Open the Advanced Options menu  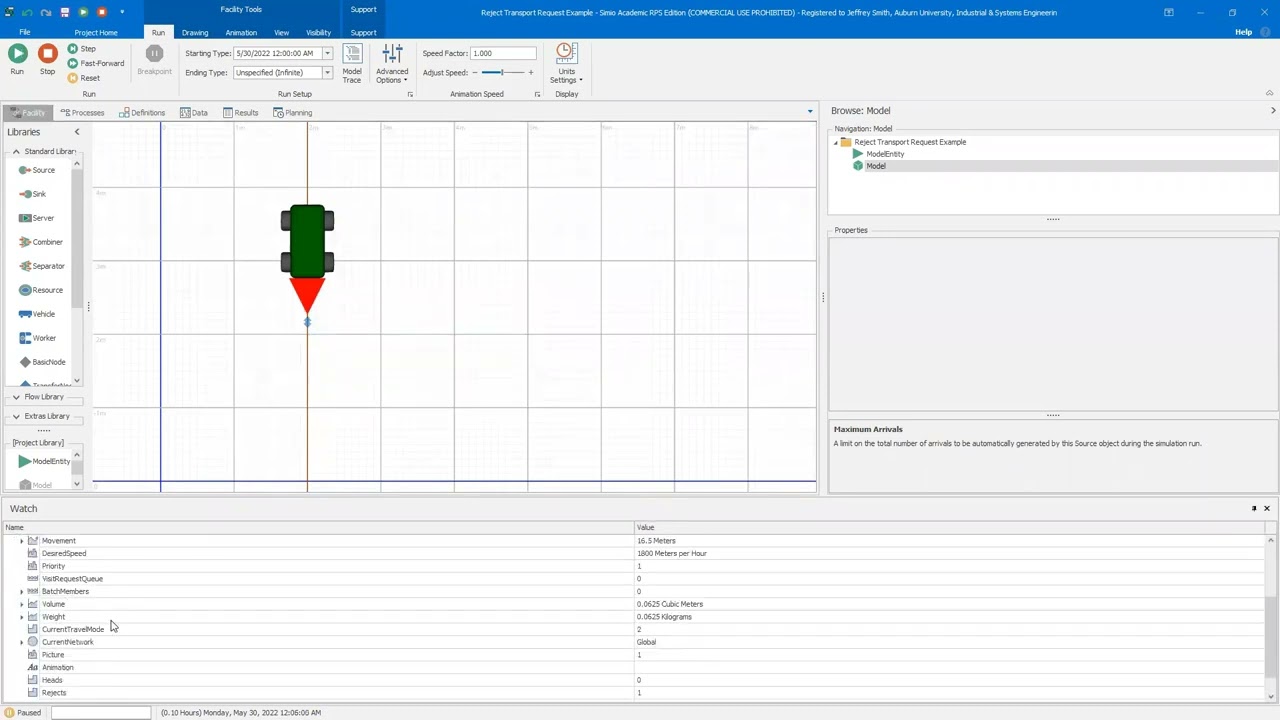click(392, 63)
